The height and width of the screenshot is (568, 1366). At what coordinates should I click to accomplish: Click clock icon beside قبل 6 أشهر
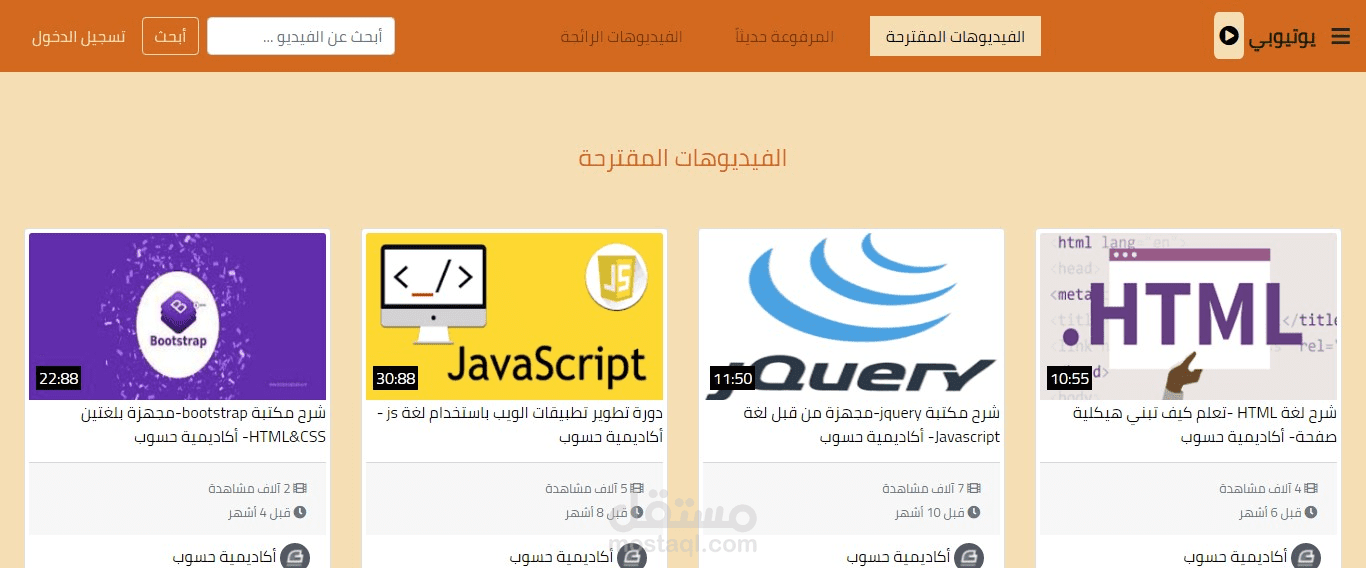point(1311,512)
